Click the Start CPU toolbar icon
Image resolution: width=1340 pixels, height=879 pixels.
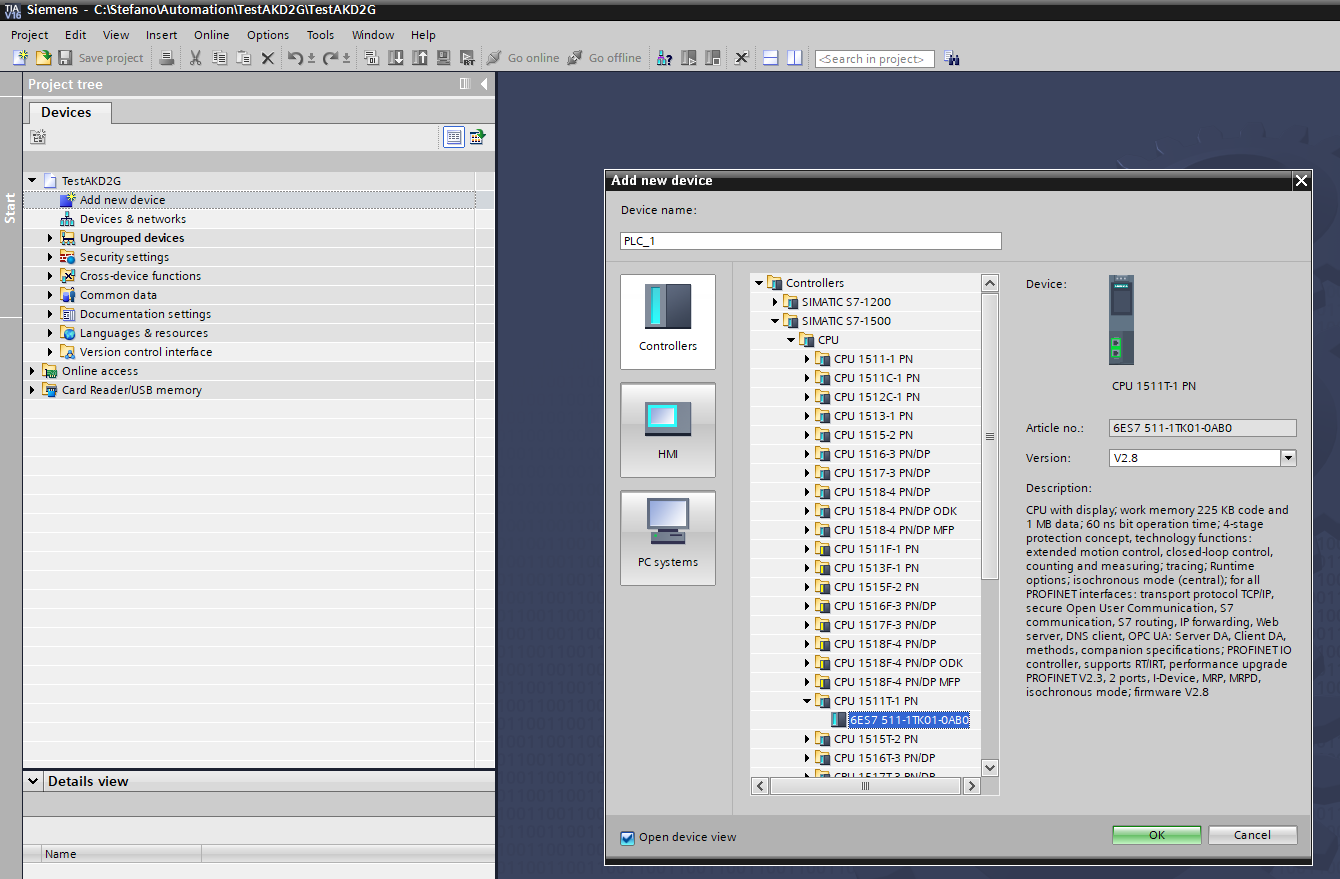tap(689, 58)
